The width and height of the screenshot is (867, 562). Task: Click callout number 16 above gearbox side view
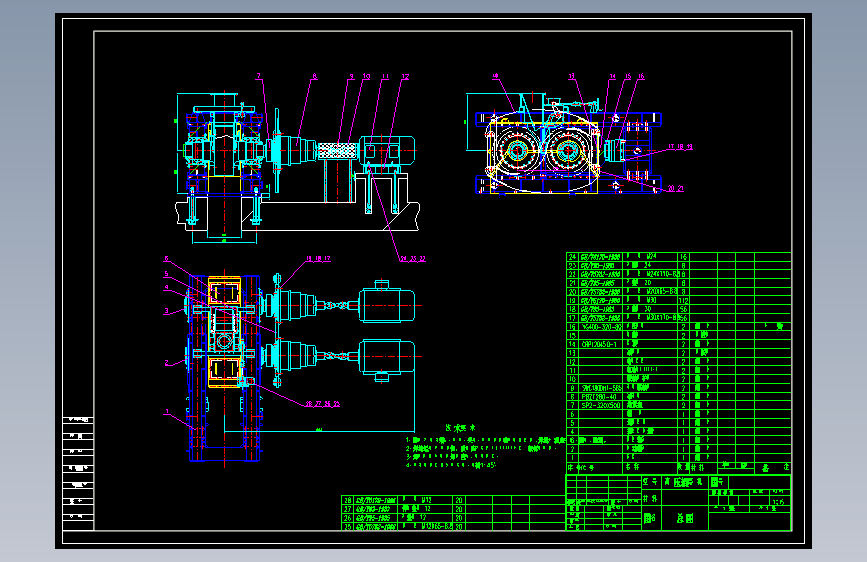[x=641, y=76]
